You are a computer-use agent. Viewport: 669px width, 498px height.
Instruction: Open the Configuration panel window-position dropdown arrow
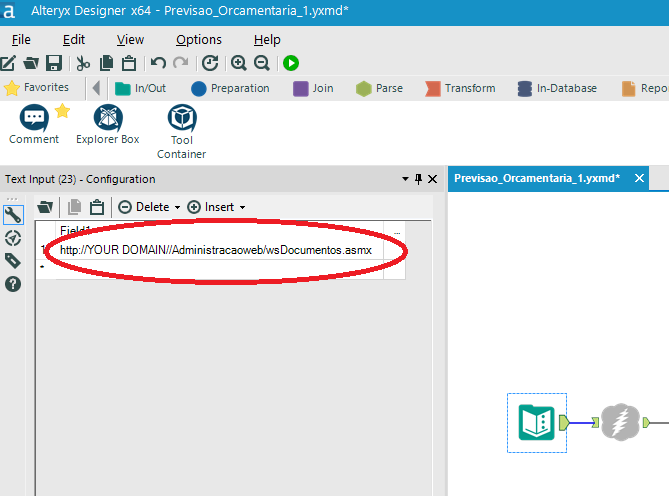point(405,179)
